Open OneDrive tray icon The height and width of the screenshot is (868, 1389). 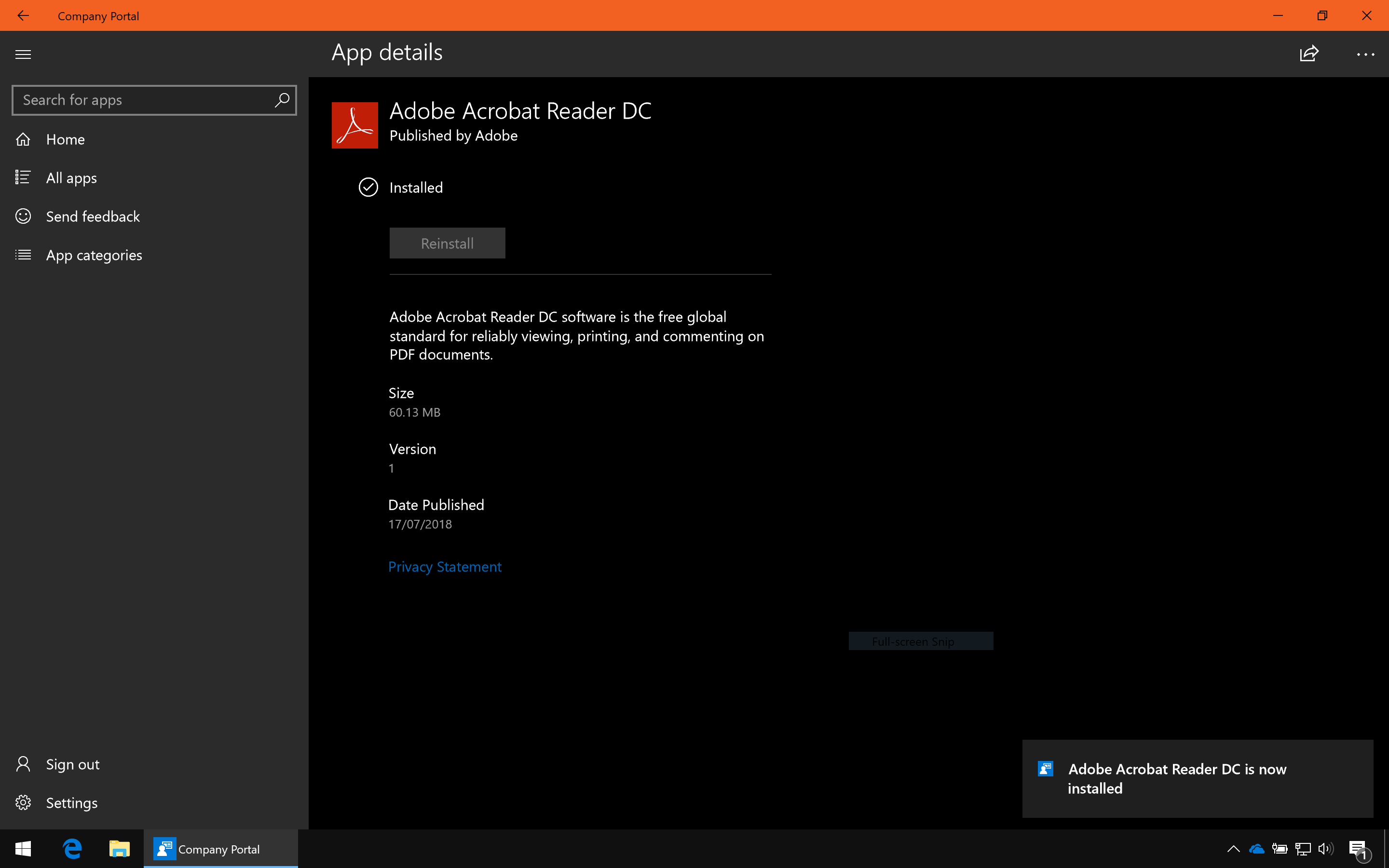(1256, 849)
